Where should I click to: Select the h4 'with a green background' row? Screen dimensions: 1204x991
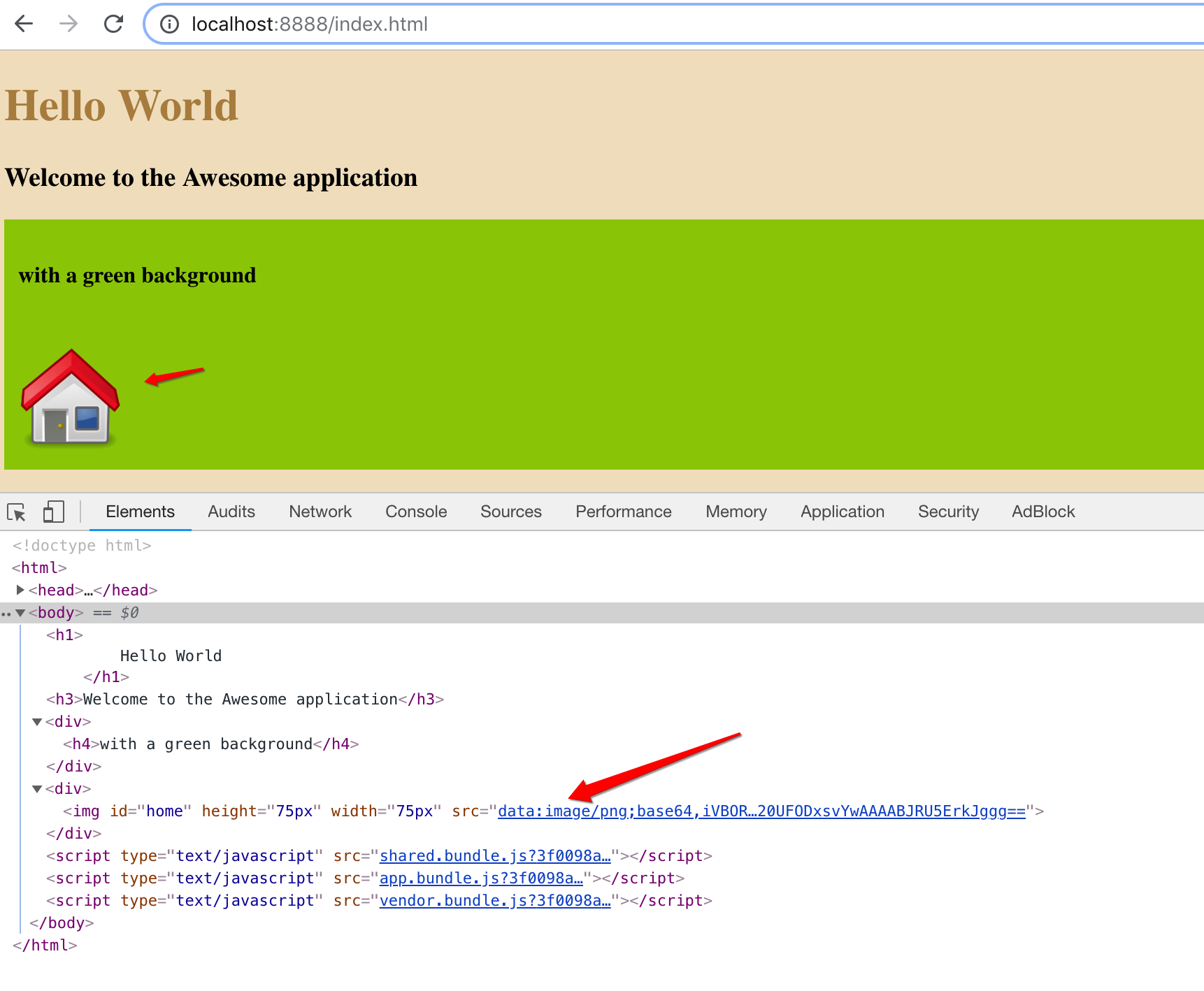[210, 744]
